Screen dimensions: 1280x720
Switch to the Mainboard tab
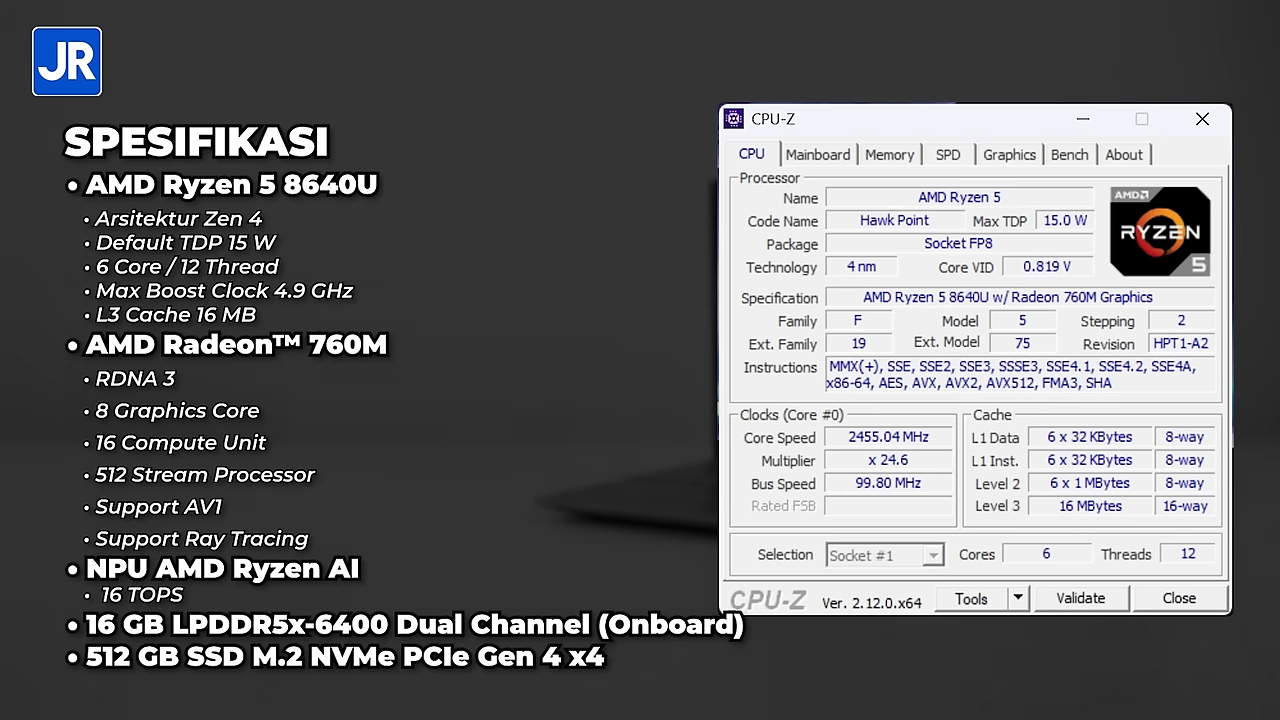pos(818,154)
